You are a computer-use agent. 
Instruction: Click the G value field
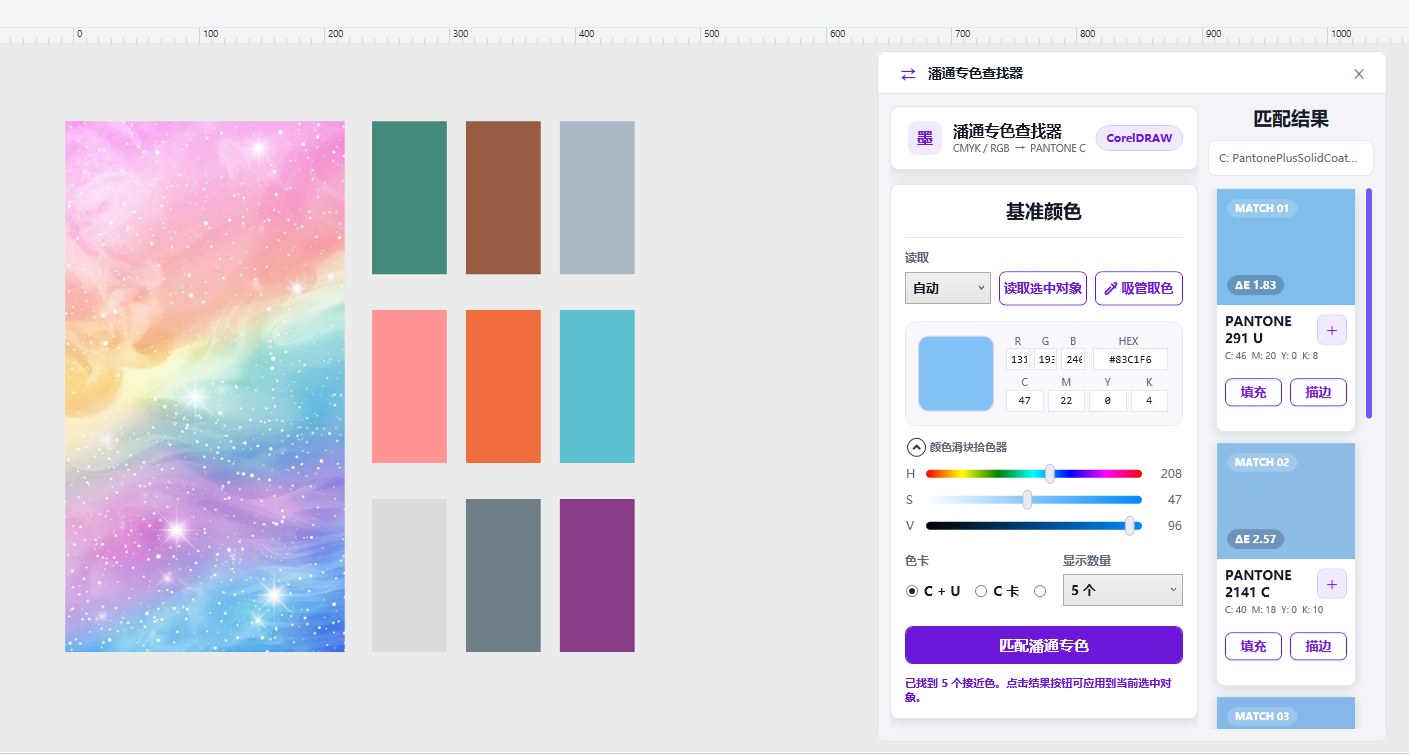click(x=1046, y=359)
